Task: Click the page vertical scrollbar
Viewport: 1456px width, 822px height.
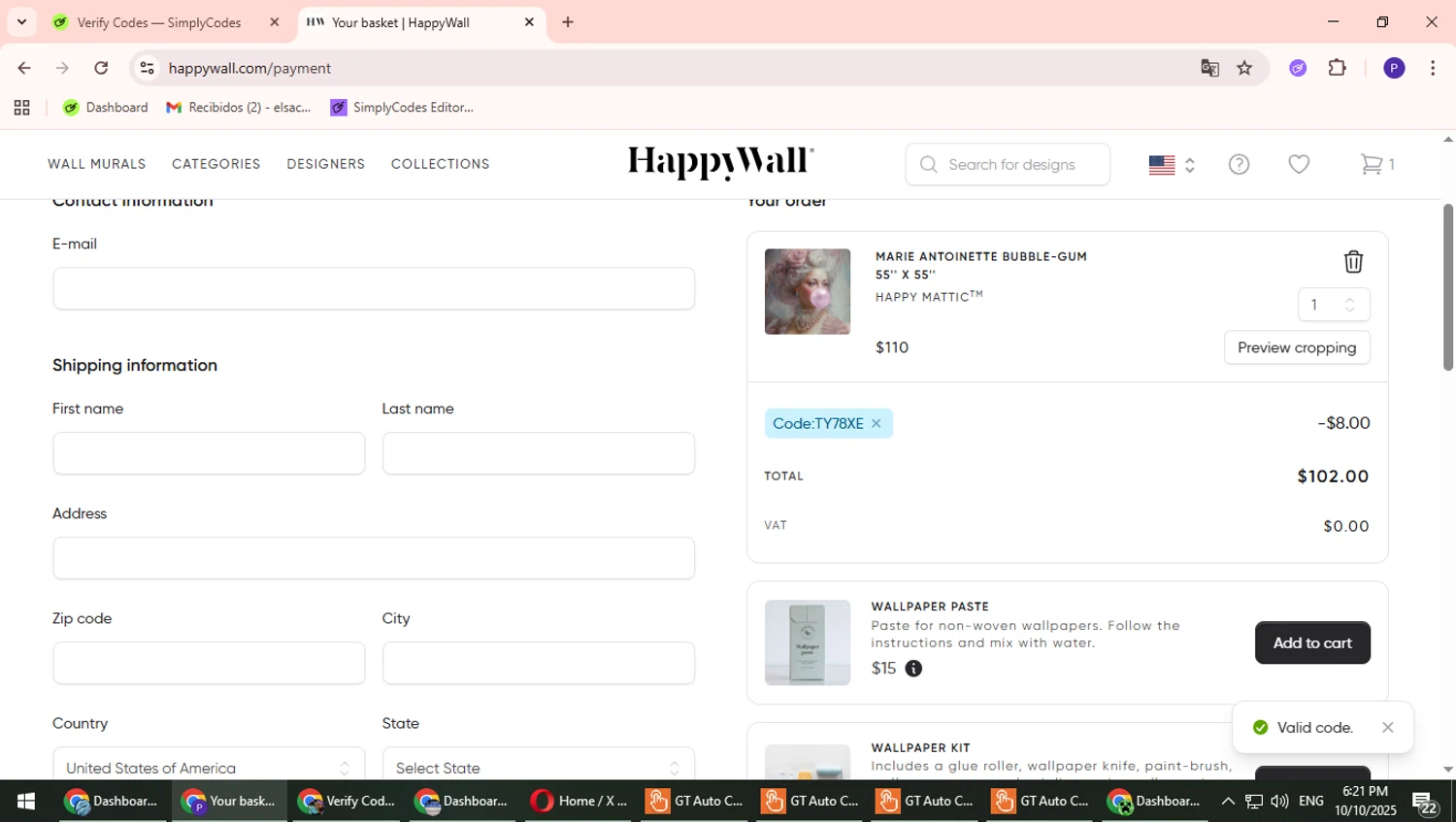Action: pyautogui.click(x=1448, y=287)
